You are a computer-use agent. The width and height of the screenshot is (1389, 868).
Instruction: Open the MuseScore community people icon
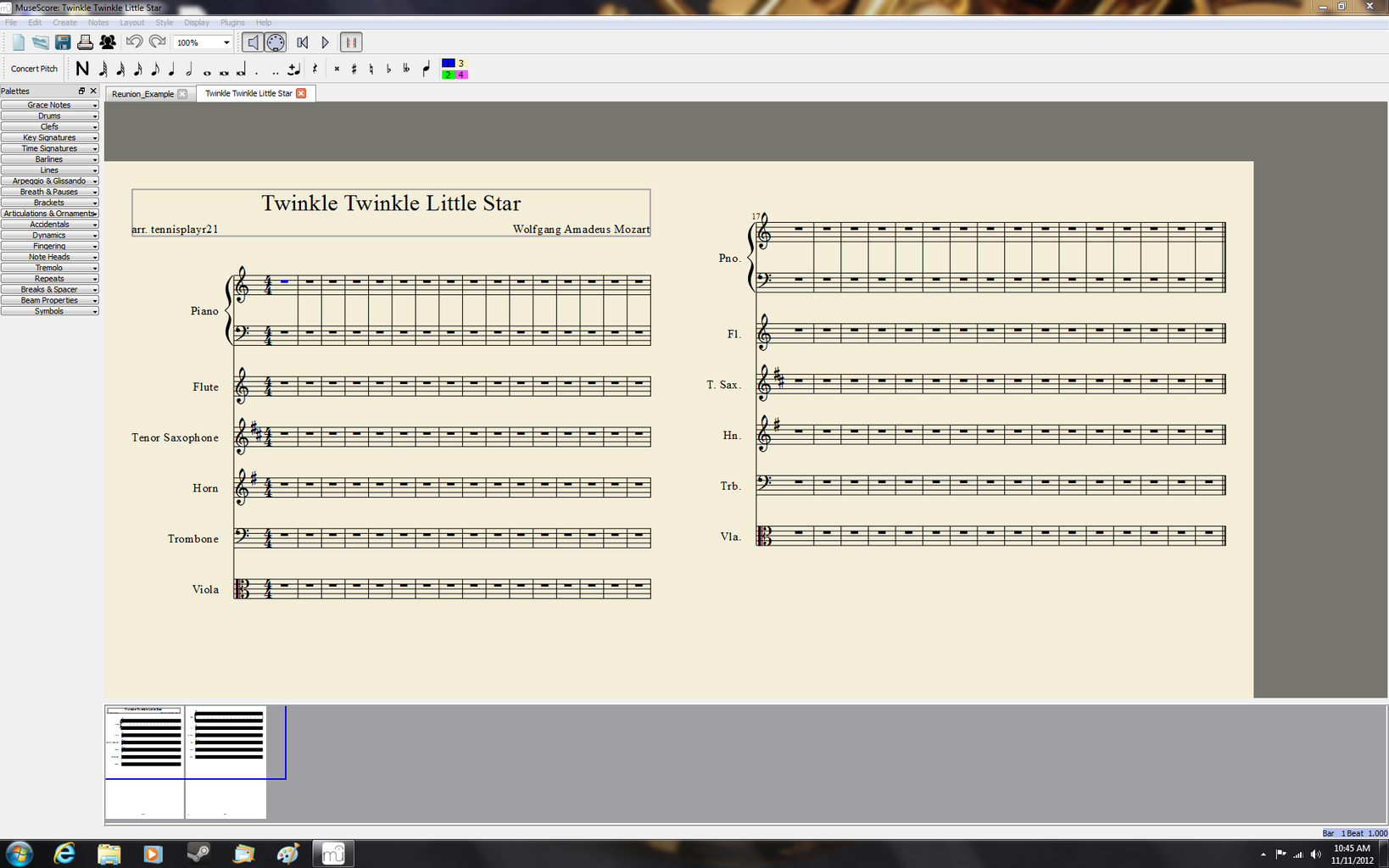click(108, 42)
